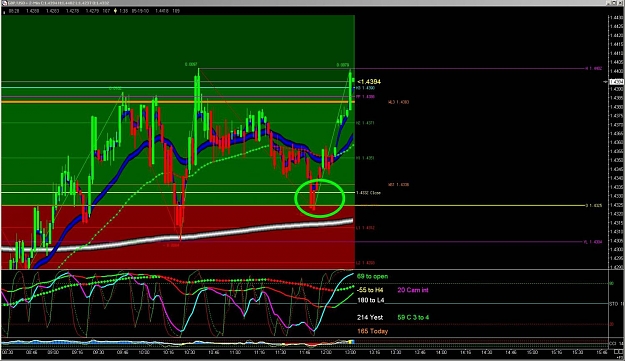Image resolution: width=625 pixels, height=361 pixels.
Task: Select the '165 Today' label
Action: [x=372, y=331]
